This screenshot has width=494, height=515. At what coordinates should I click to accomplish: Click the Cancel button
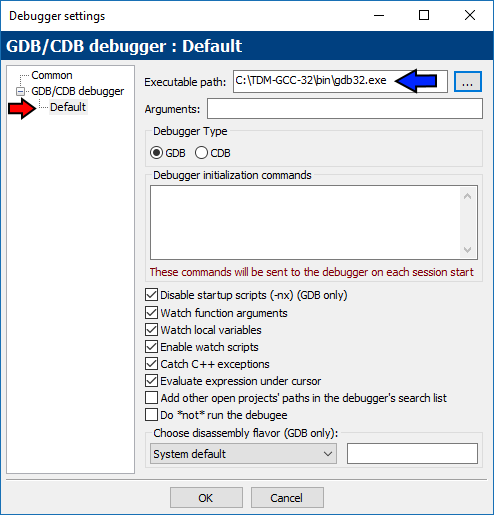coord(287,498)
